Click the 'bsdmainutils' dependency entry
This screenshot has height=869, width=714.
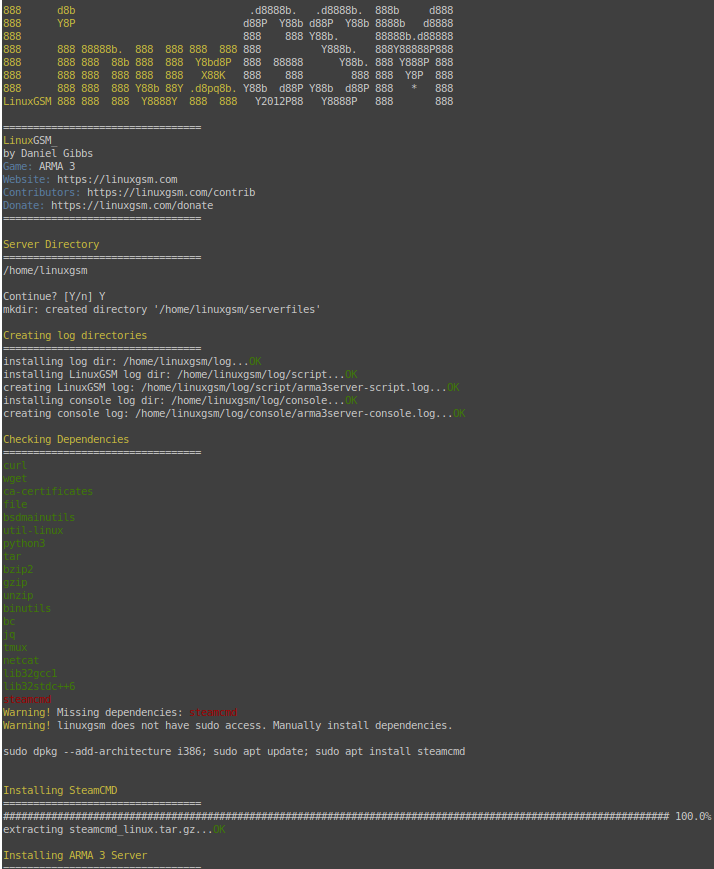click(x=39, y=518)
